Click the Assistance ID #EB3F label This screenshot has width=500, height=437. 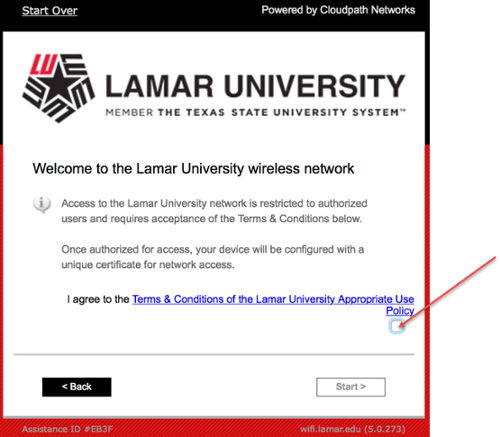pyautogui.click(x=67, y=429)
